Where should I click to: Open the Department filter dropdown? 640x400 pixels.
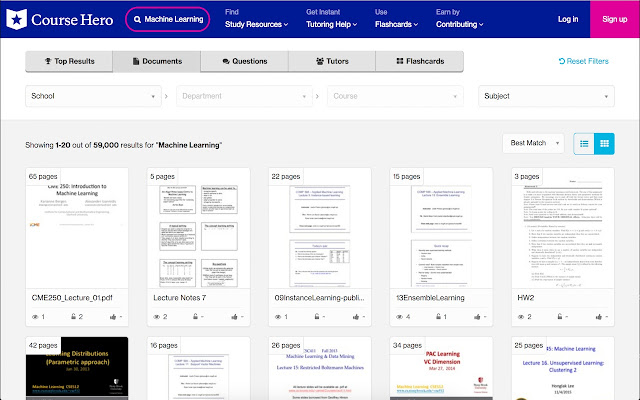[x=244, y=96]
